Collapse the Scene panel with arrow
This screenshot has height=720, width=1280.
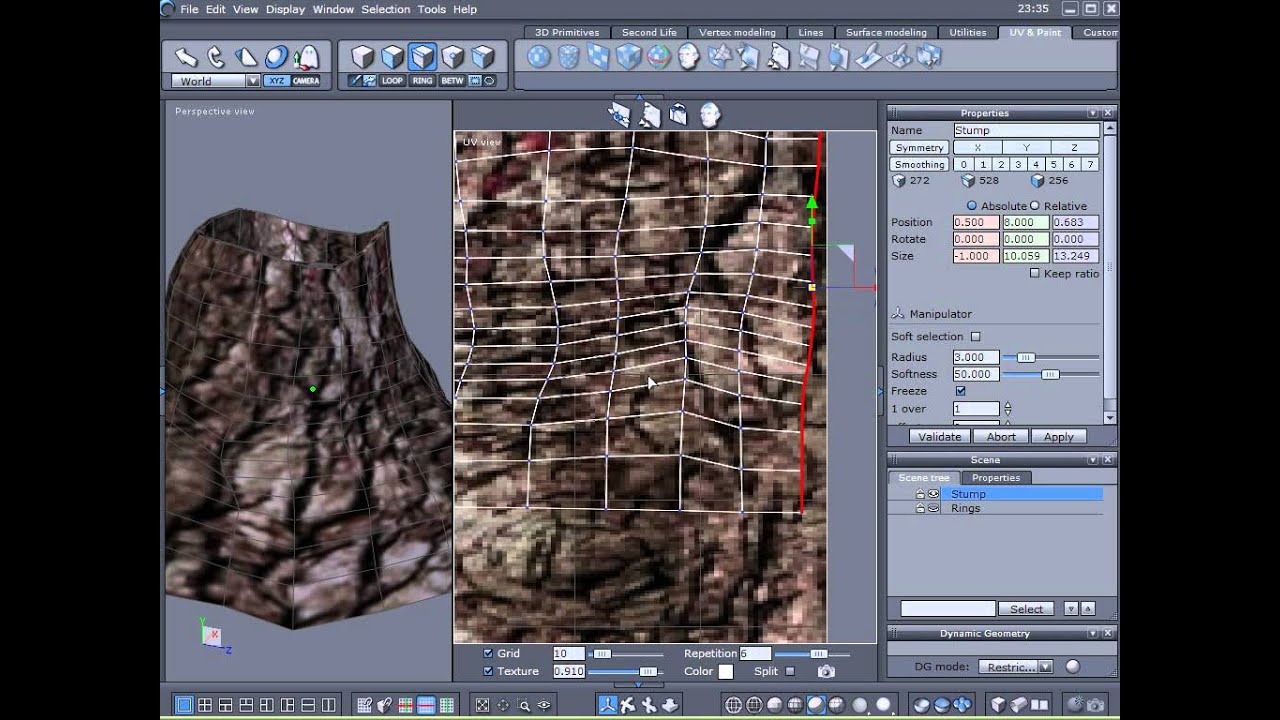[1092, 460]
